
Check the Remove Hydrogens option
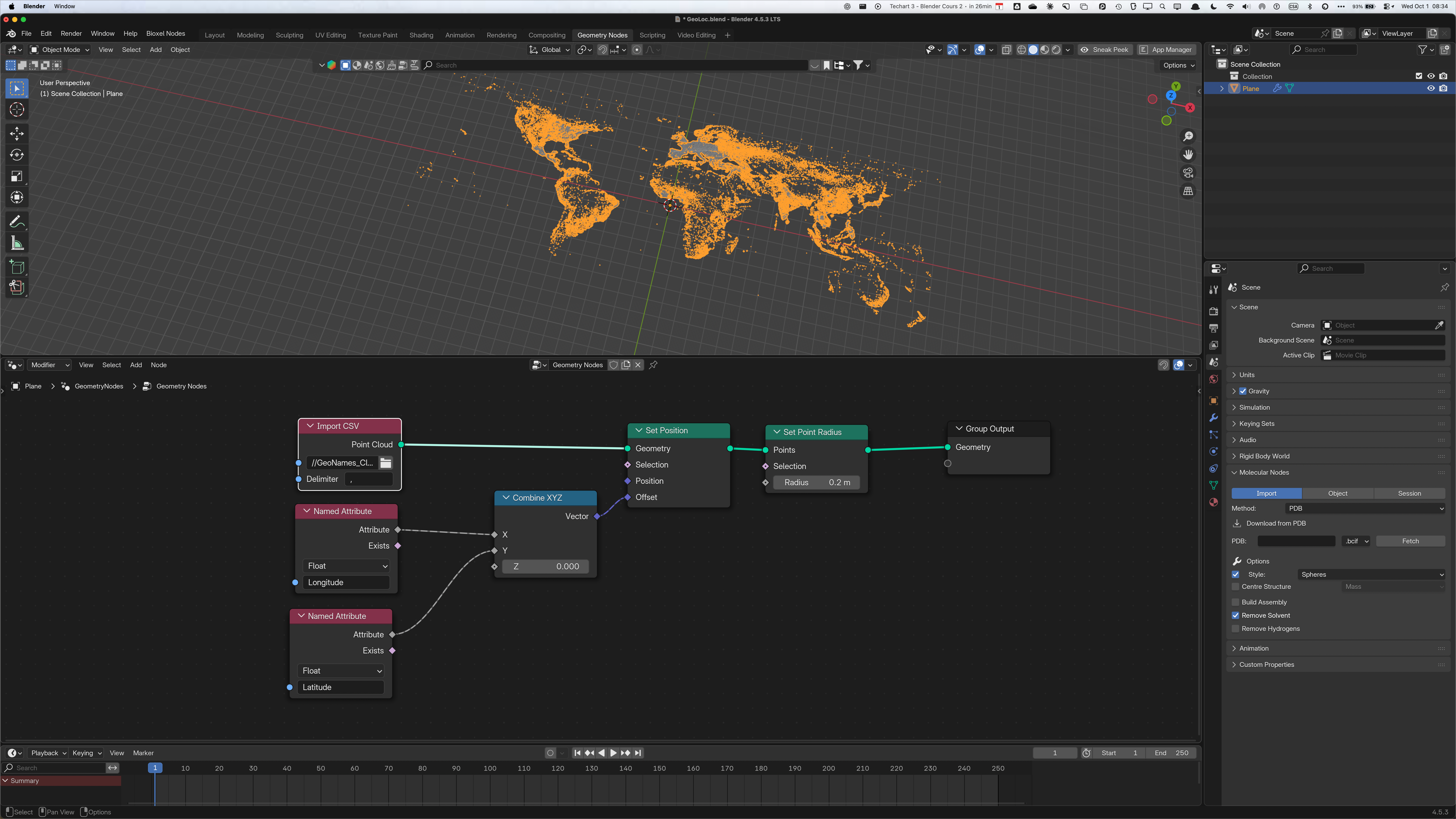pyautogui.click(x=1236, y=629)
